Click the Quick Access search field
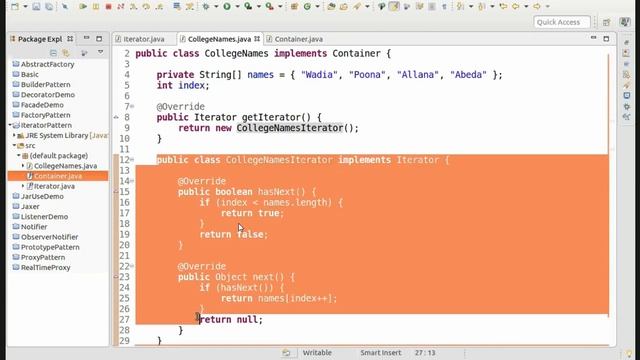 [x=562, y=22]
